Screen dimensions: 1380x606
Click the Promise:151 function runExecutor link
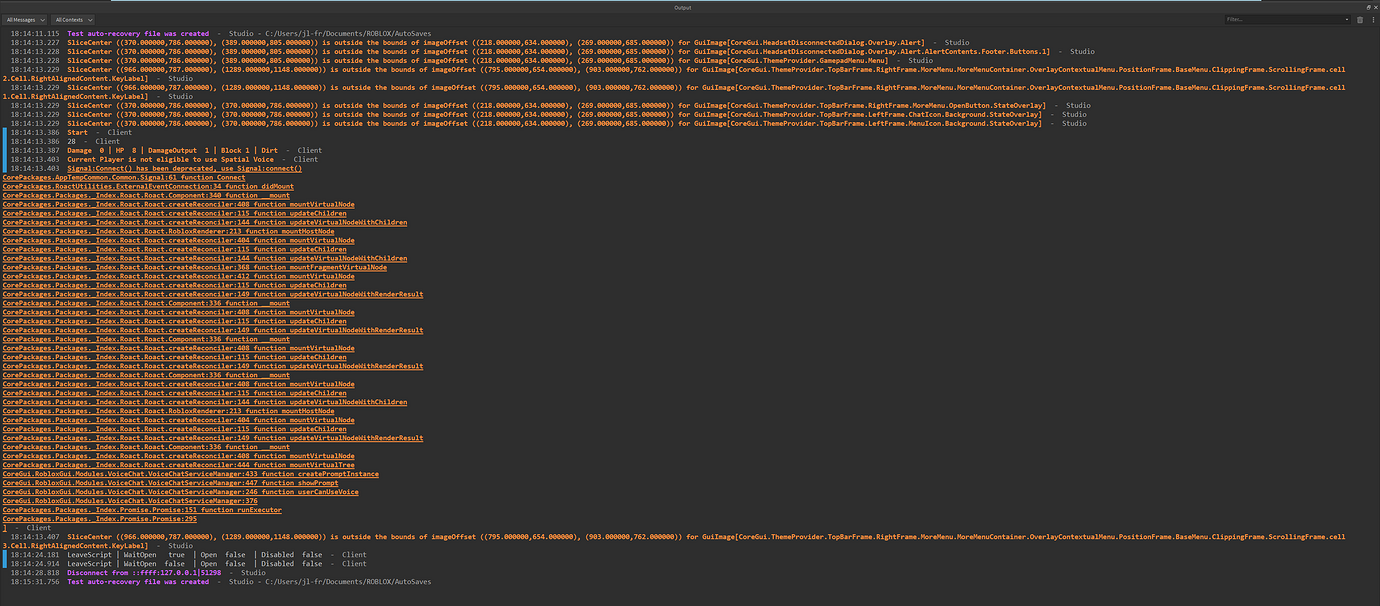pyautogui.click(x=141, y=510)
